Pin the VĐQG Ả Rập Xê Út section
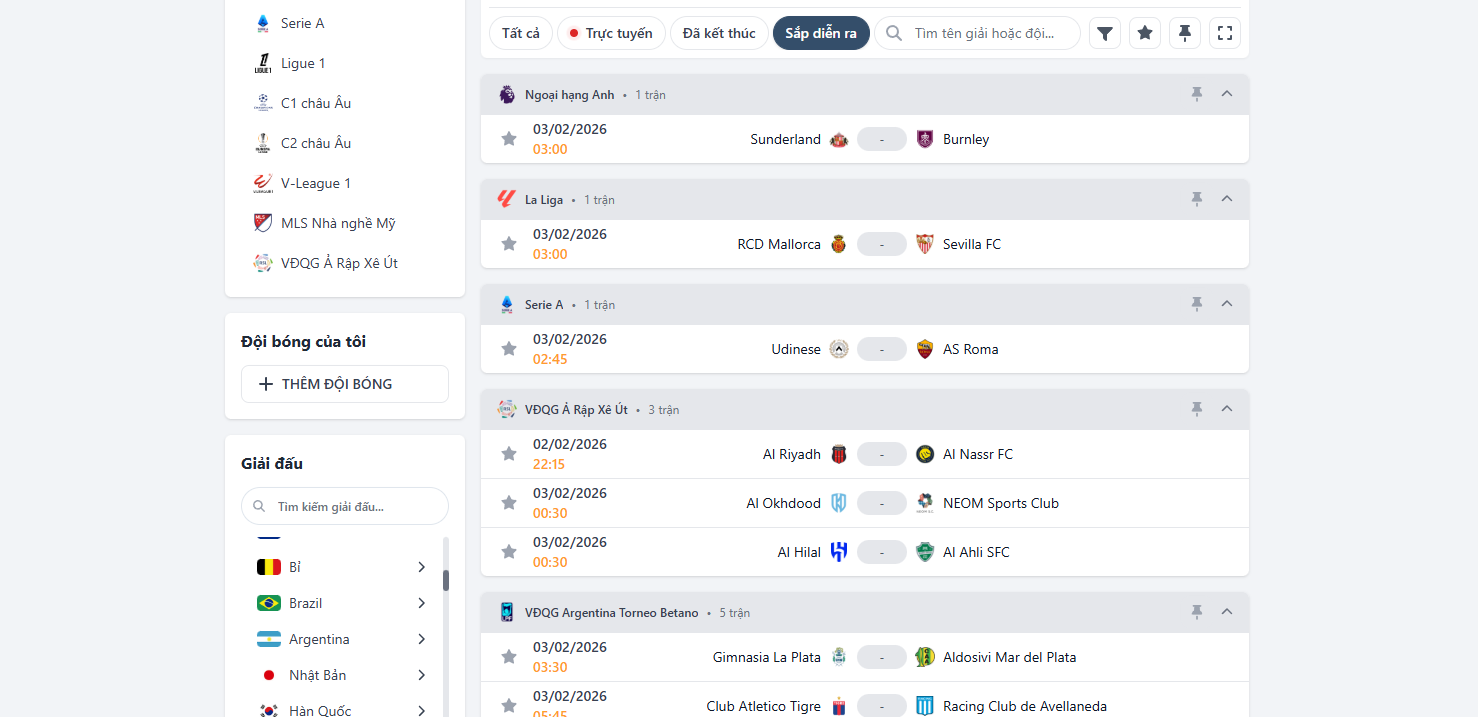Screen dimensions: 1478x717 coord(1197,409)
